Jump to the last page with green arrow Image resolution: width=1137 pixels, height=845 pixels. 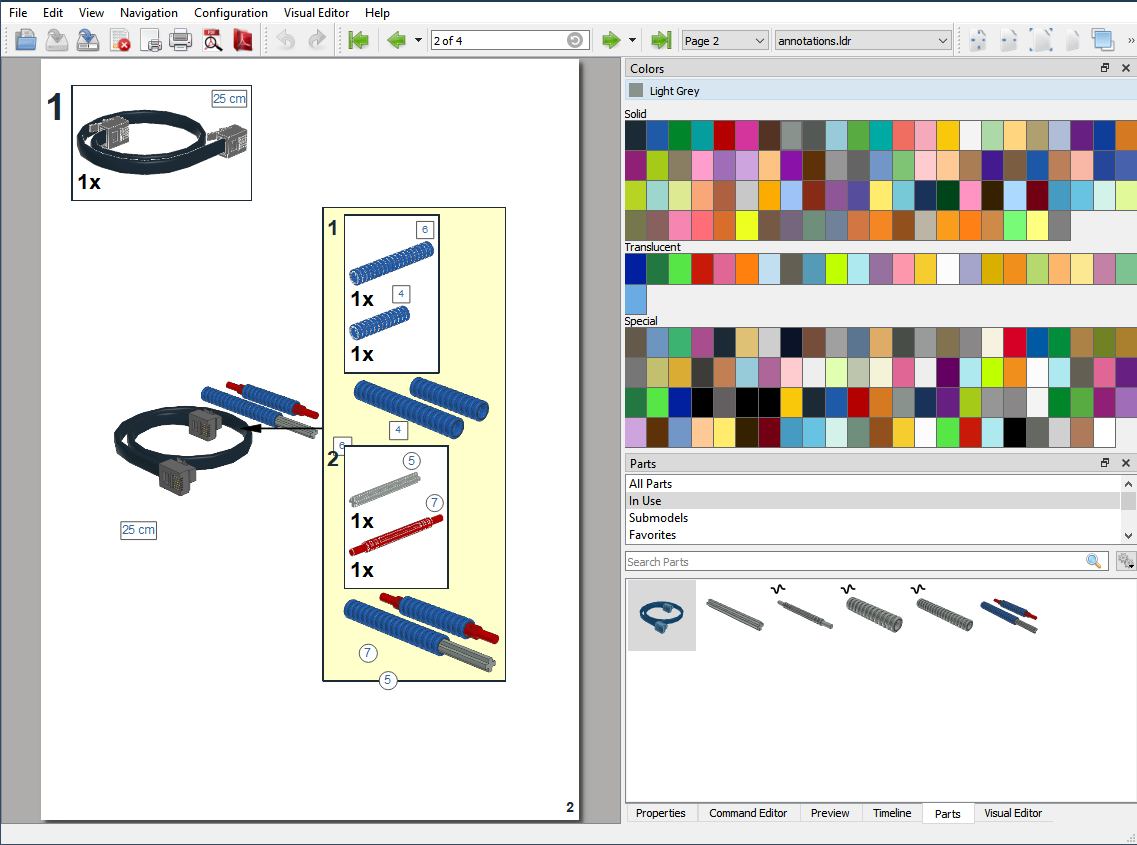(661, 40)
